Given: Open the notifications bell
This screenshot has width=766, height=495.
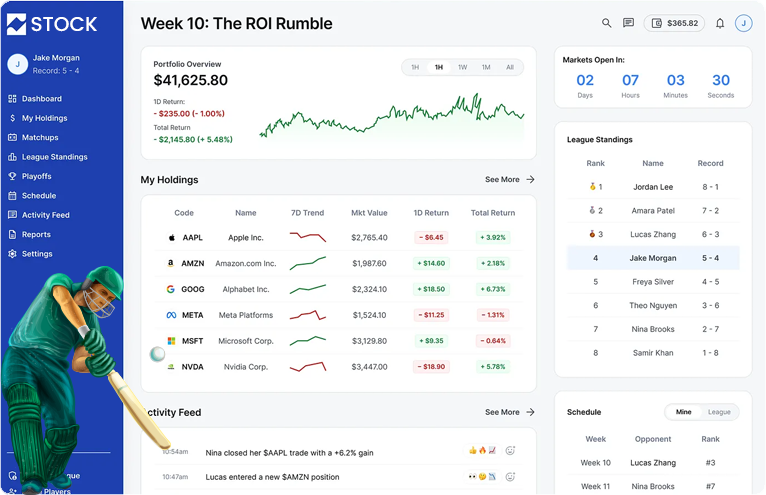Looking at the screenshot, I should coord(719,23).
